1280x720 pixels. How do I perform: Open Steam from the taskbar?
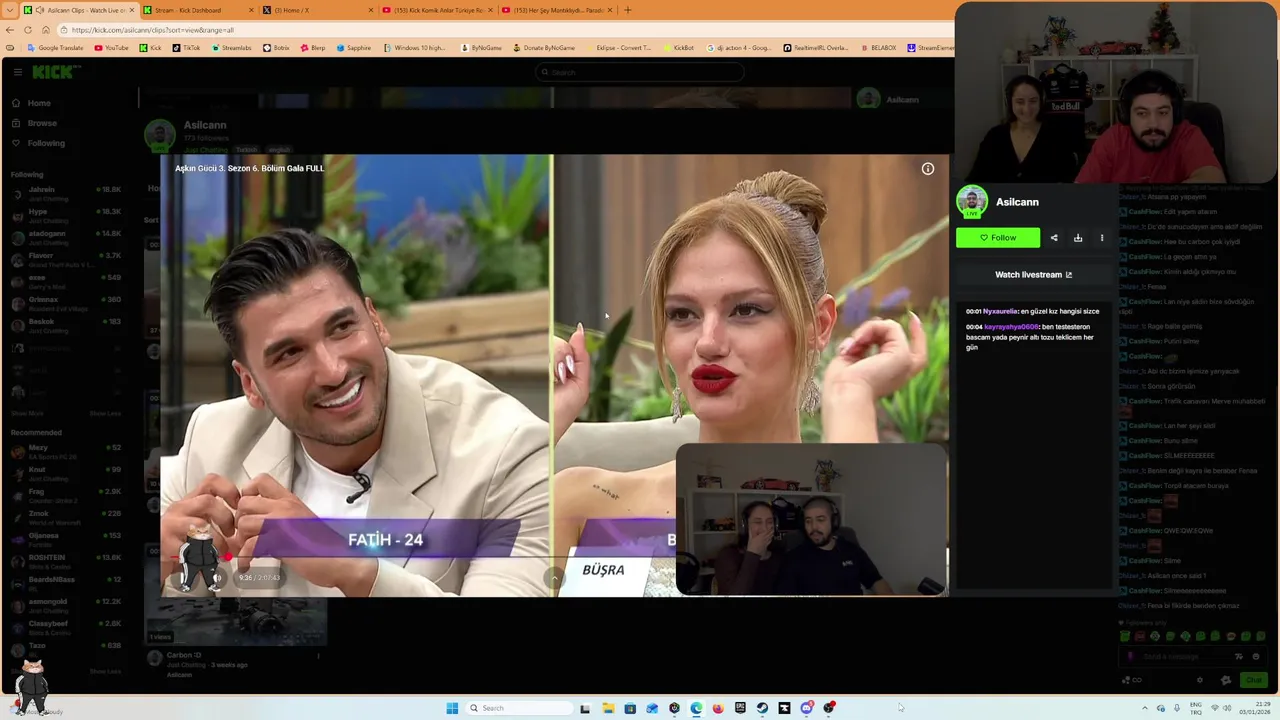pyautogui.click(x=762, y=708)
